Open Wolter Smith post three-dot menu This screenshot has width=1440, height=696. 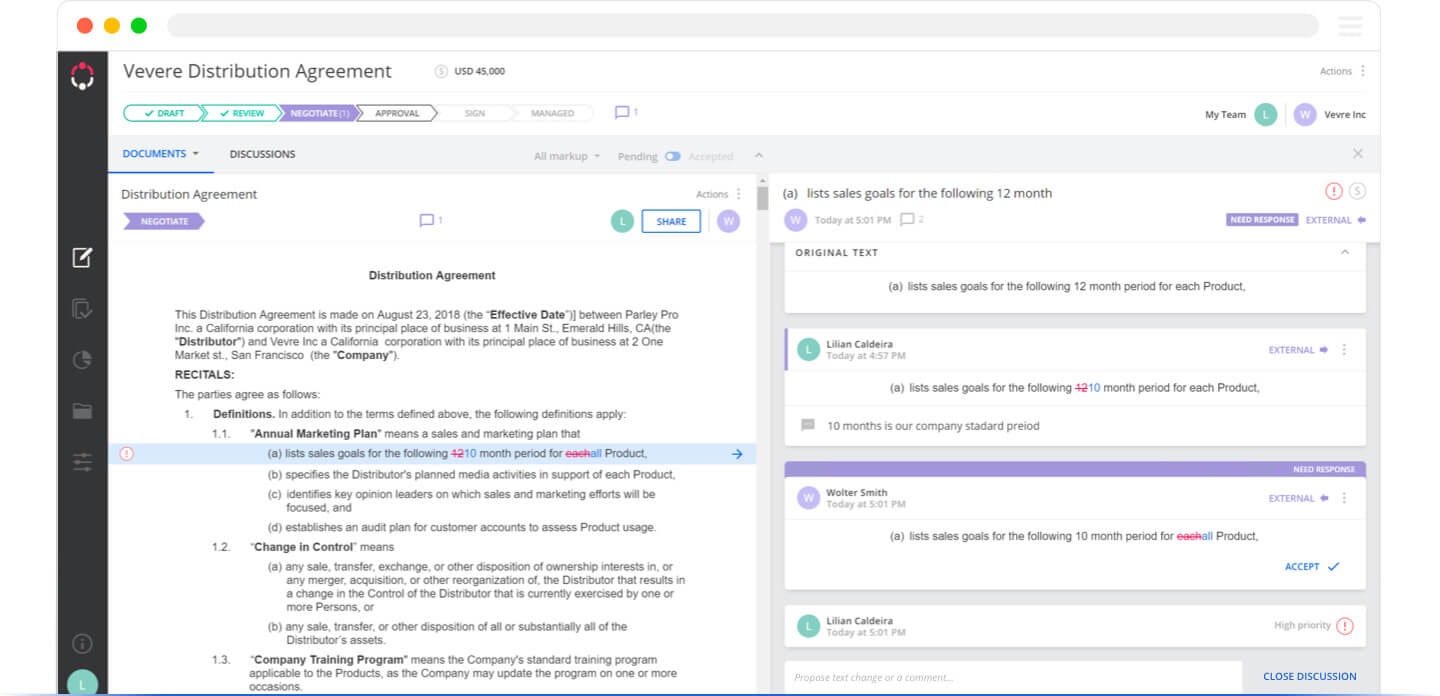(x=1344, y=498)
